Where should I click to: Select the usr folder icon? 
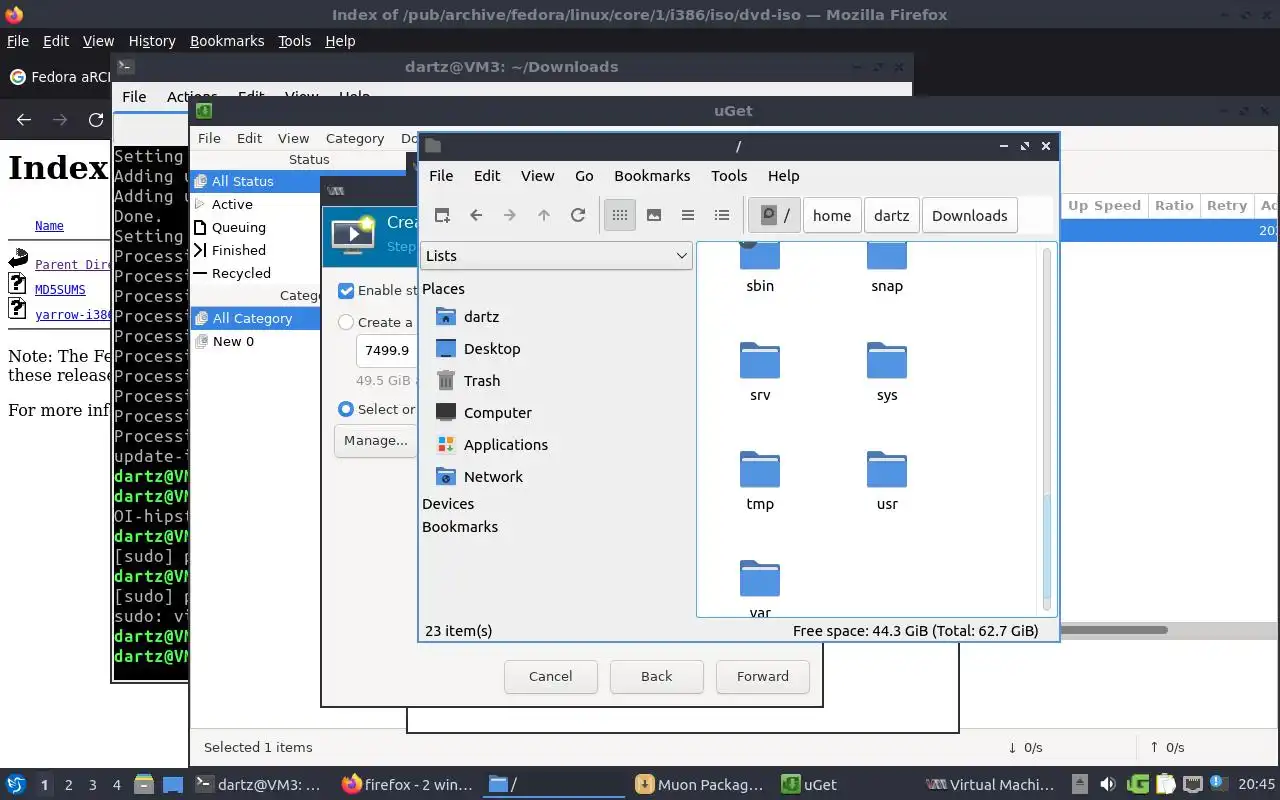coord(887,469)
